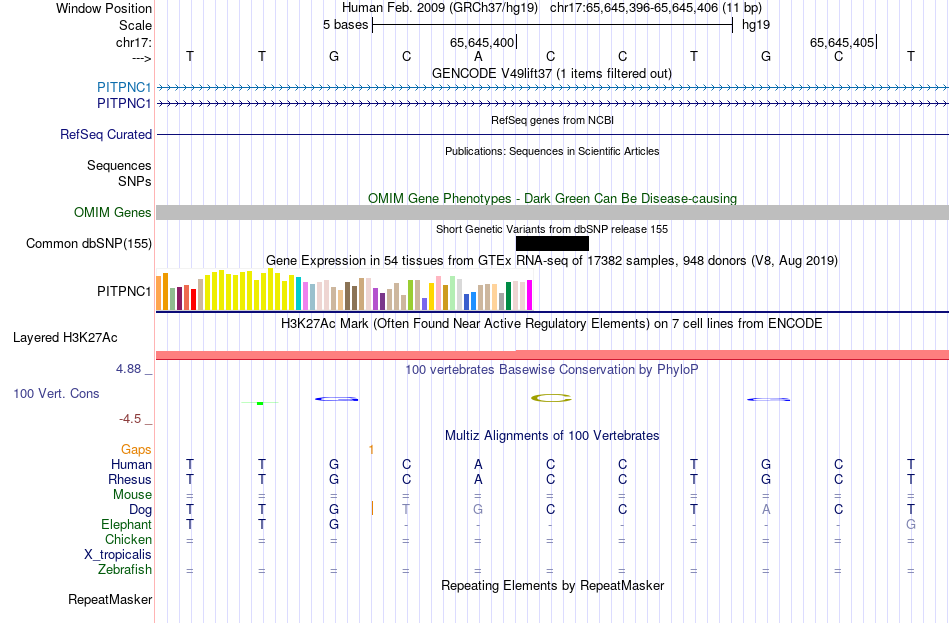Click base 'A' in top ruler sequence
Viewport: 950px width, 623px height.
click(x=478, y=57)
